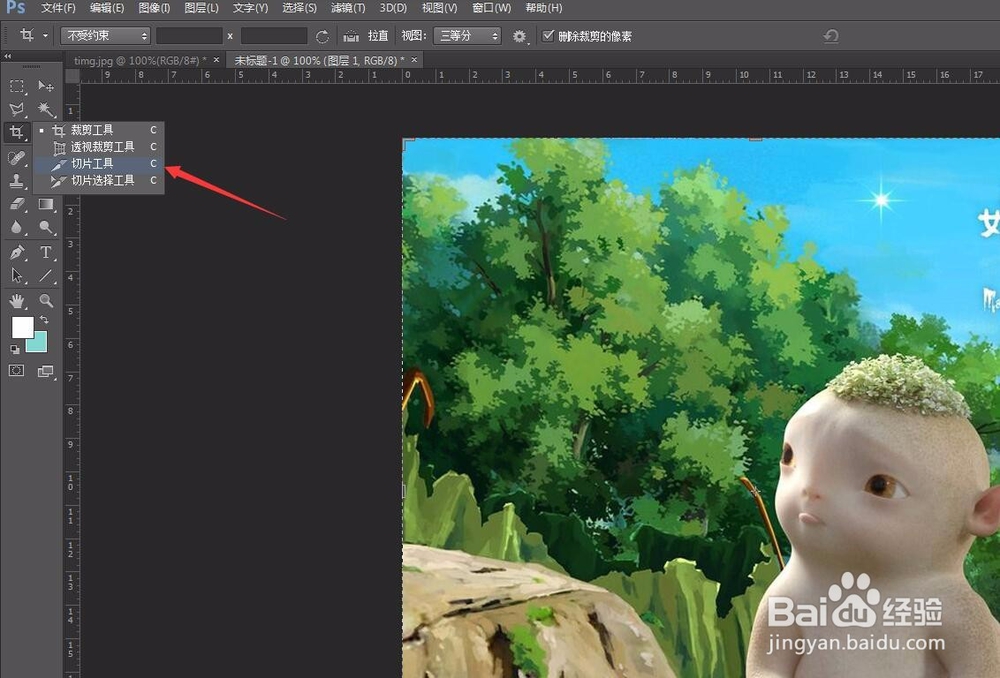The image size is (1000, 678).
Task: Click the 拉直 straighten button
Action: 370,35
